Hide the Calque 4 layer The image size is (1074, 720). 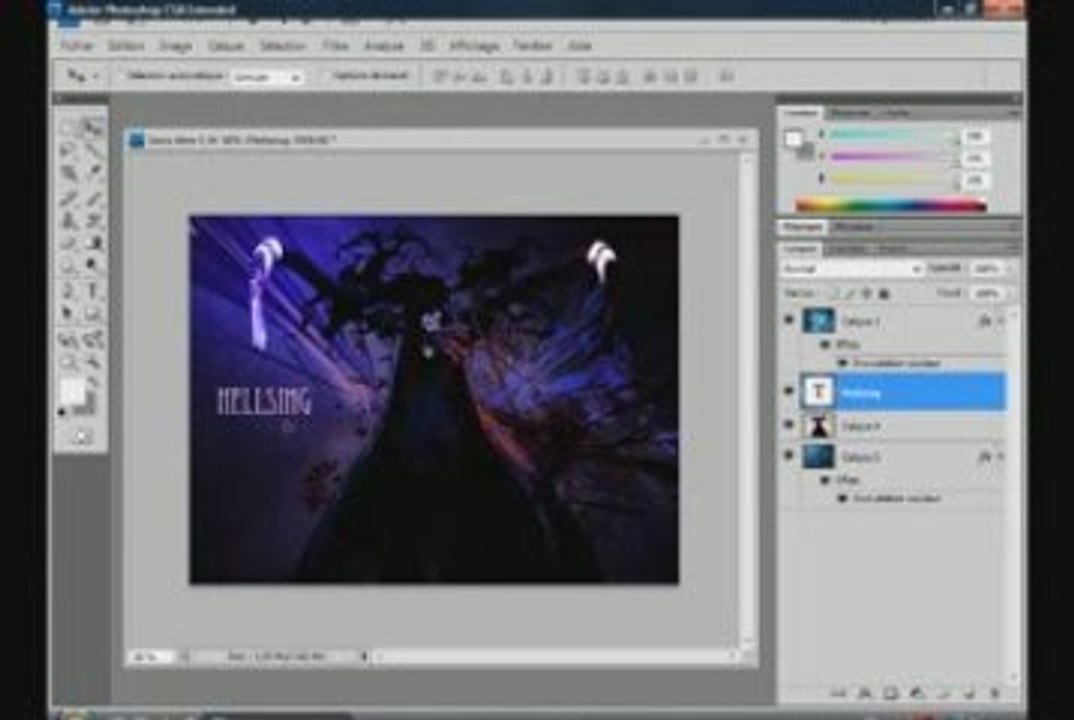[788, 425]
